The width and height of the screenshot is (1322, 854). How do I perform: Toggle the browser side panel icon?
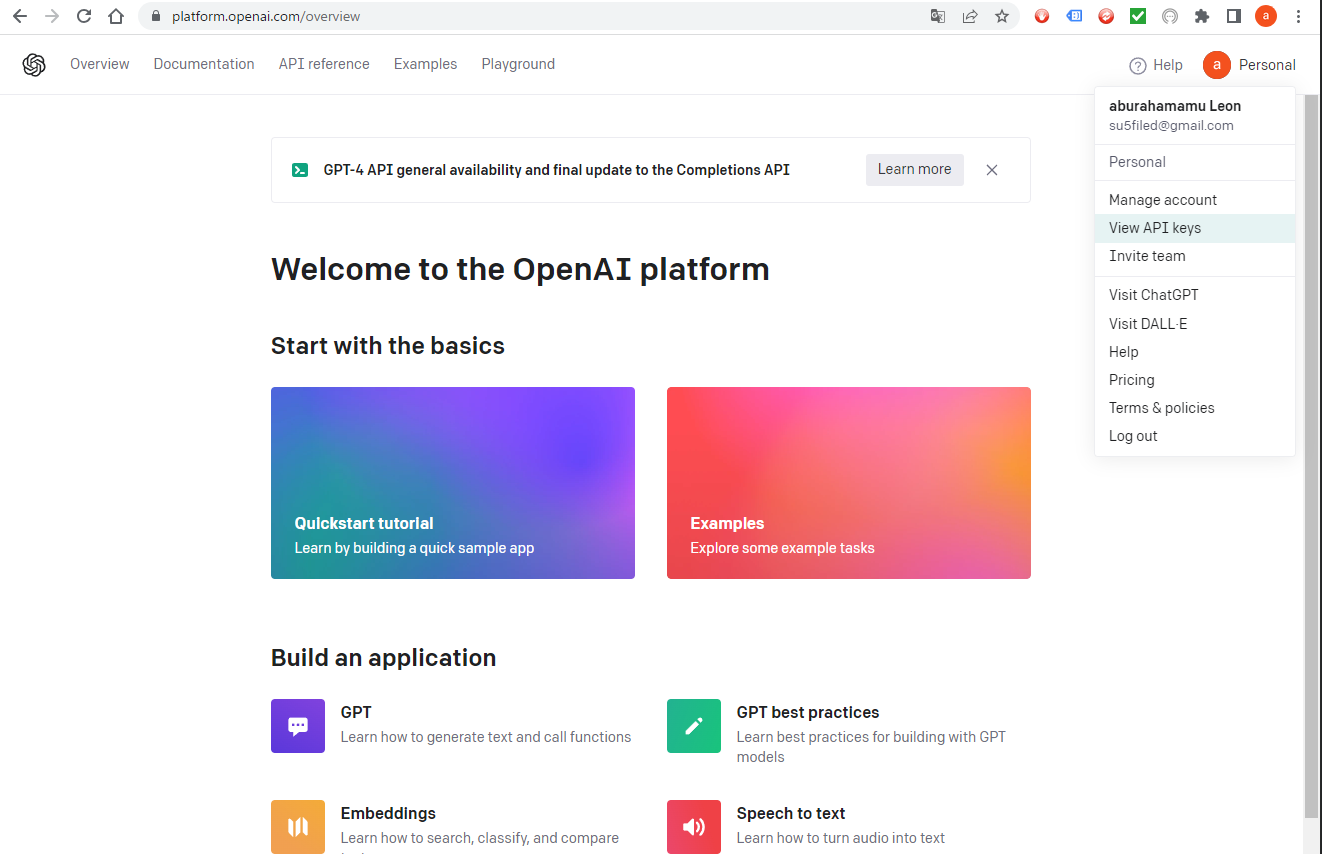[x=1234, y=16]
